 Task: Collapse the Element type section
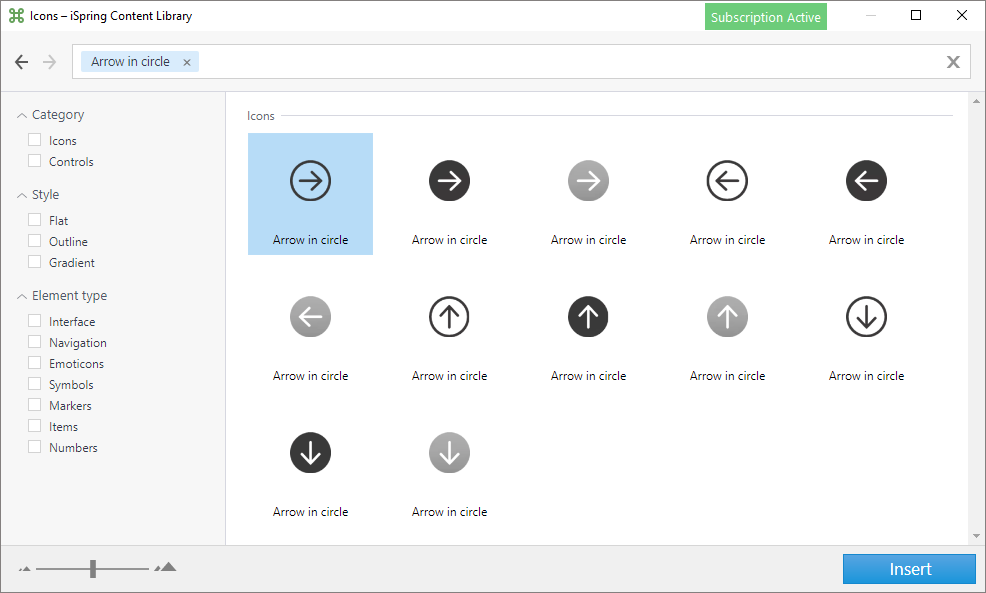[x=22, y=295]
